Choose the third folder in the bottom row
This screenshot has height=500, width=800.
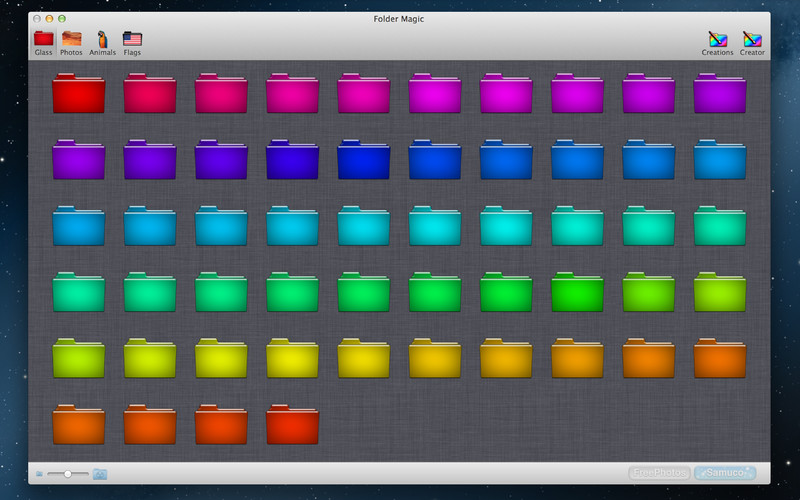221,424
